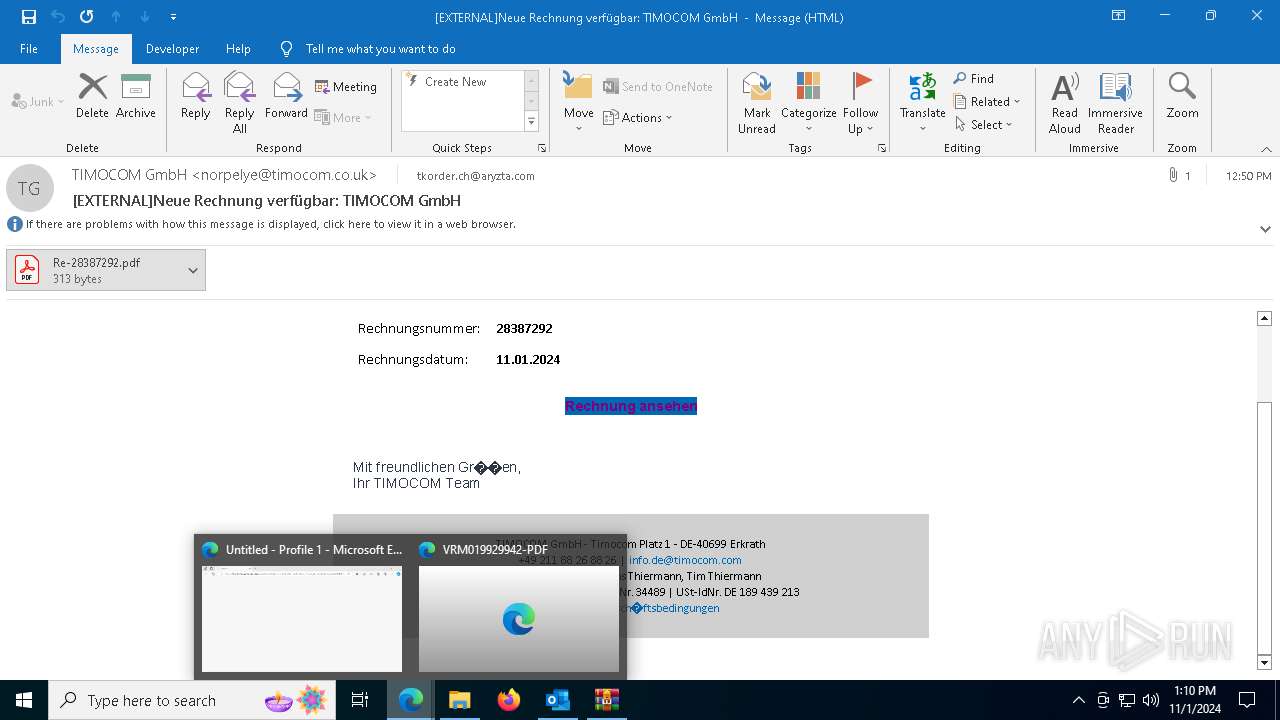Screen dimensions: 1280x720
Task: Reply to the sender
Action: click(x=196, y=96)
